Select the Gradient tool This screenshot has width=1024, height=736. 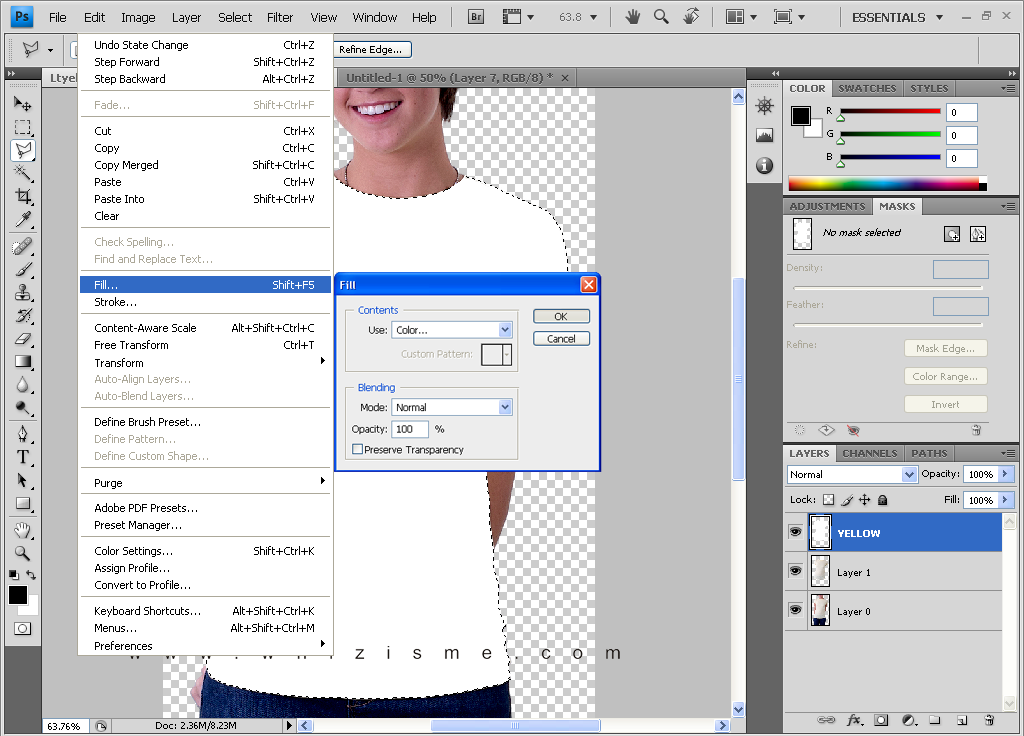point(23,362)
